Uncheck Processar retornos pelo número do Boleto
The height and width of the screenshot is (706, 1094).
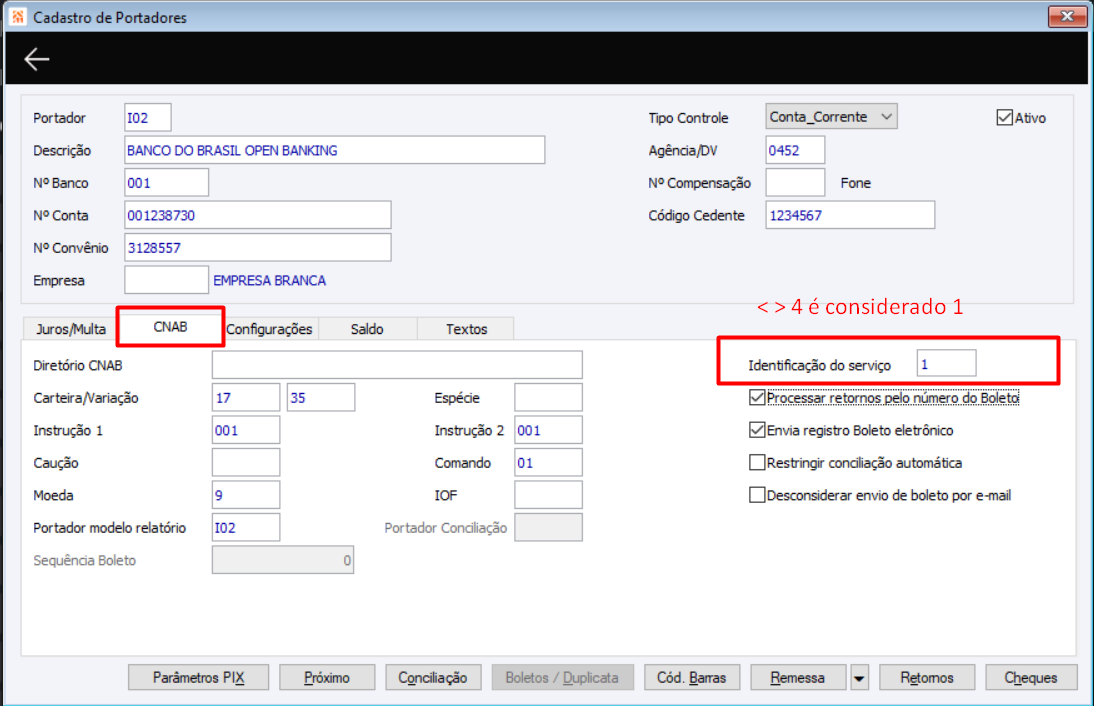point(756,398)
